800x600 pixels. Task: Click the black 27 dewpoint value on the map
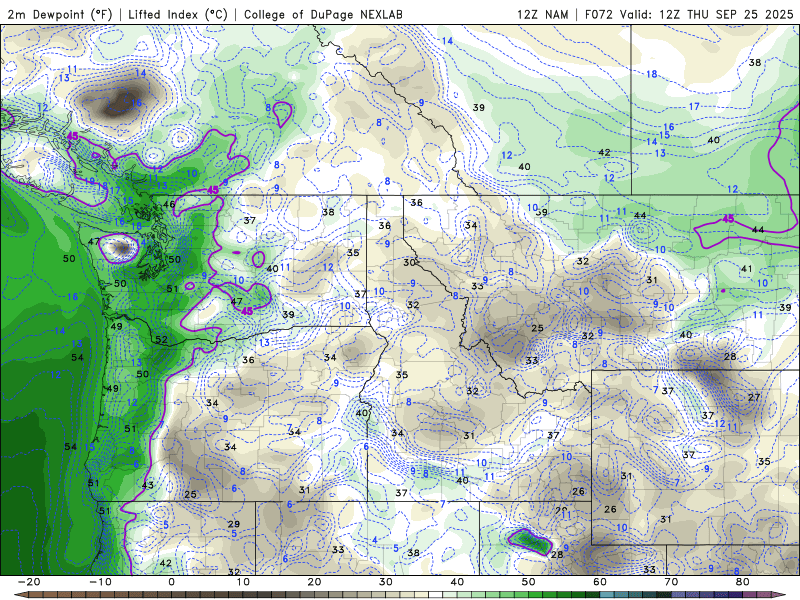tap(754, 397)
